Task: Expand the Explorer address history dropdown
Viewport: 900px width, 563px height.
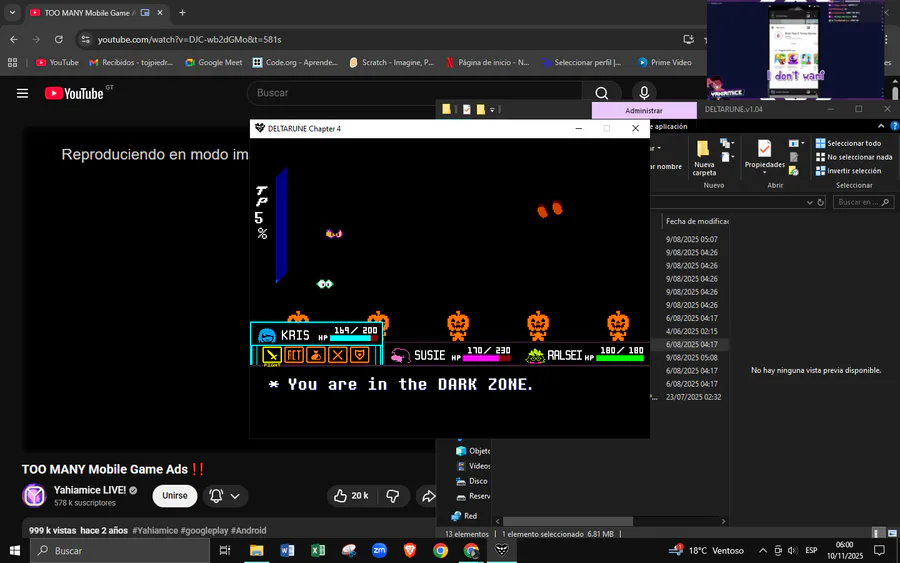Action: 809,202
